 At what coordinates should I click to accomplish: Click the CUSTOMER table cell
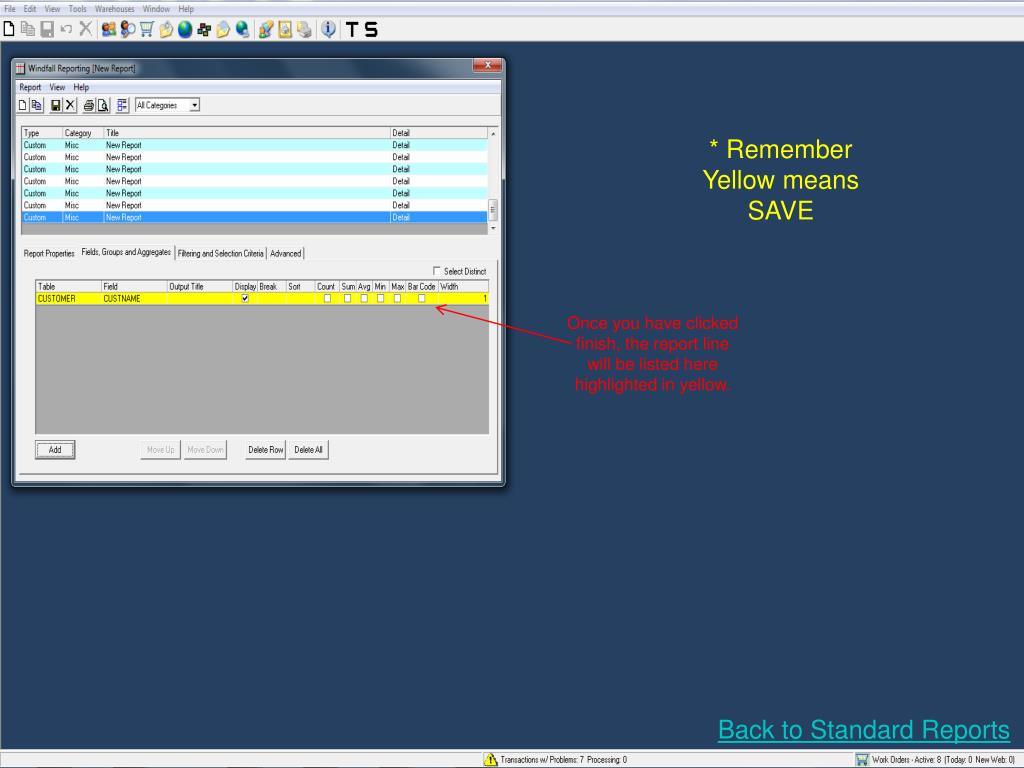[69, 298]
